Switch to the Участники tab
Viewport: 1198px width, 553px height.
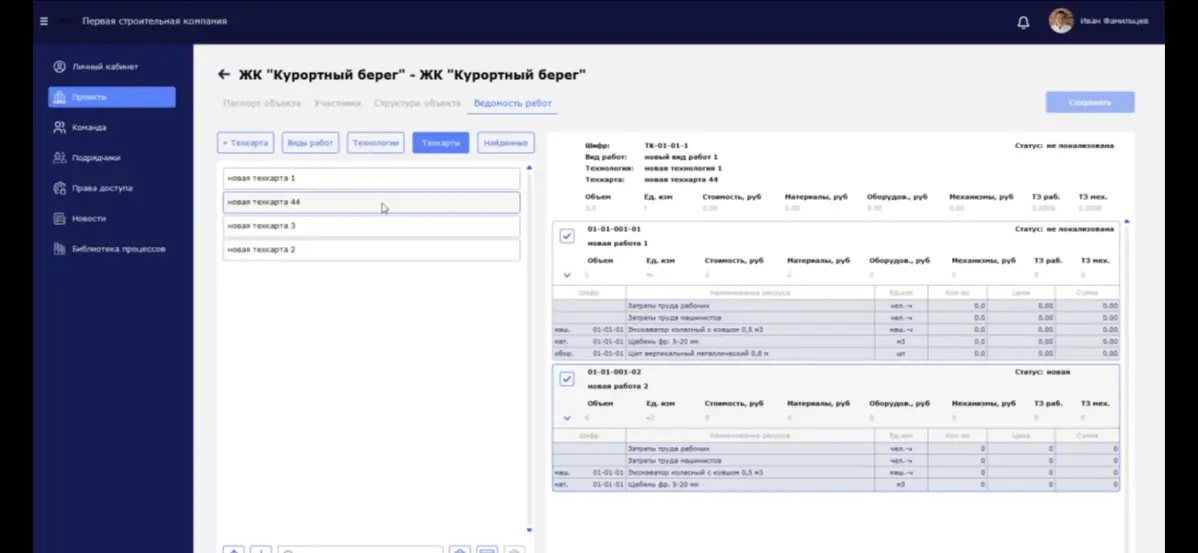click(337, 103)
